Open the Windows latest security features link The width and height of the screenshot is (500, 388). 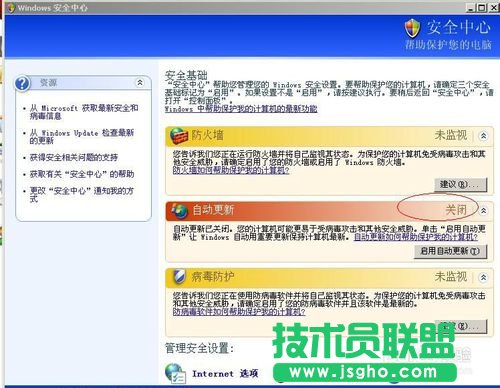(x=241, y=108)
